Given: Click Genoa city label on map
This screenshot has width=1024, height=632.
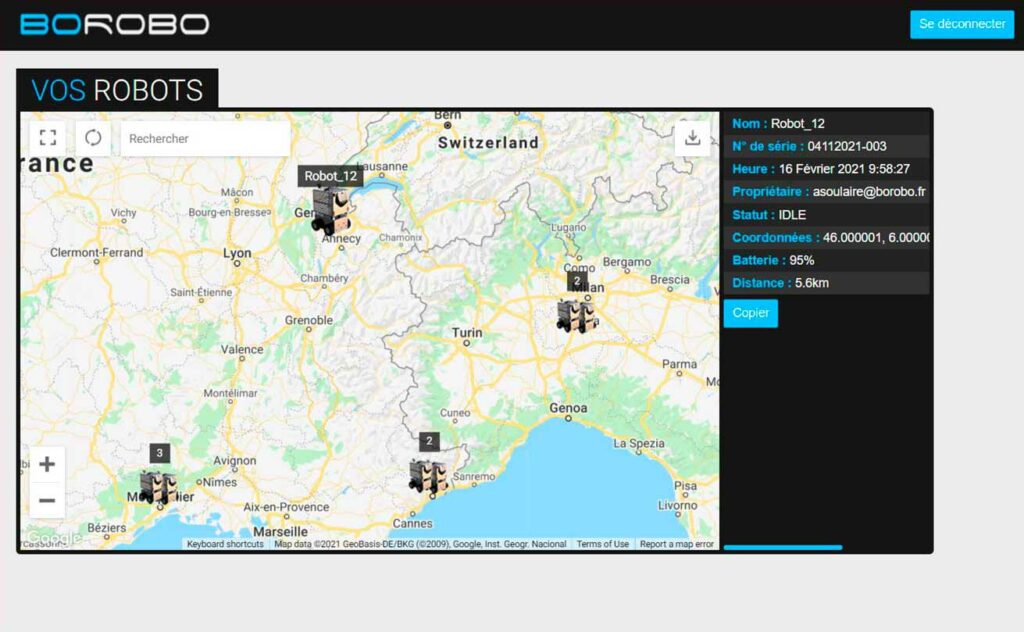Looking at the screenshot, I should point(568,408).
